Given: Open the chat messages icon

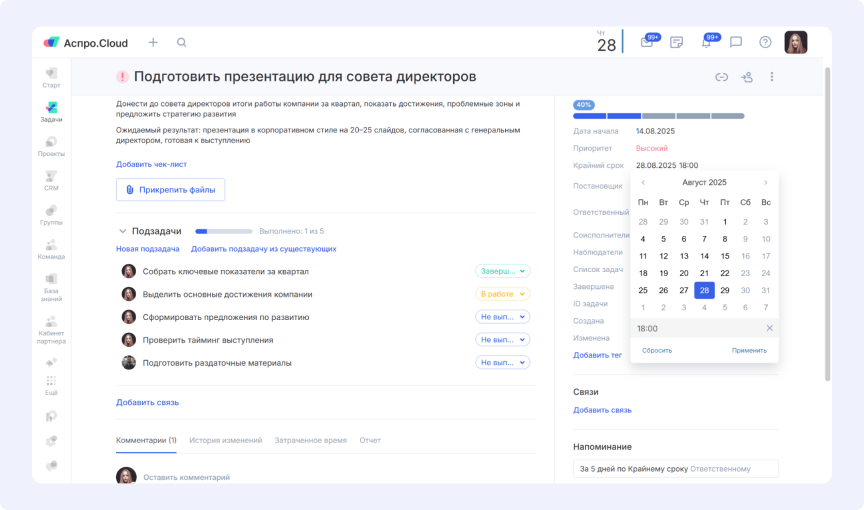Looking at the screenshot, I should (736, 42).
